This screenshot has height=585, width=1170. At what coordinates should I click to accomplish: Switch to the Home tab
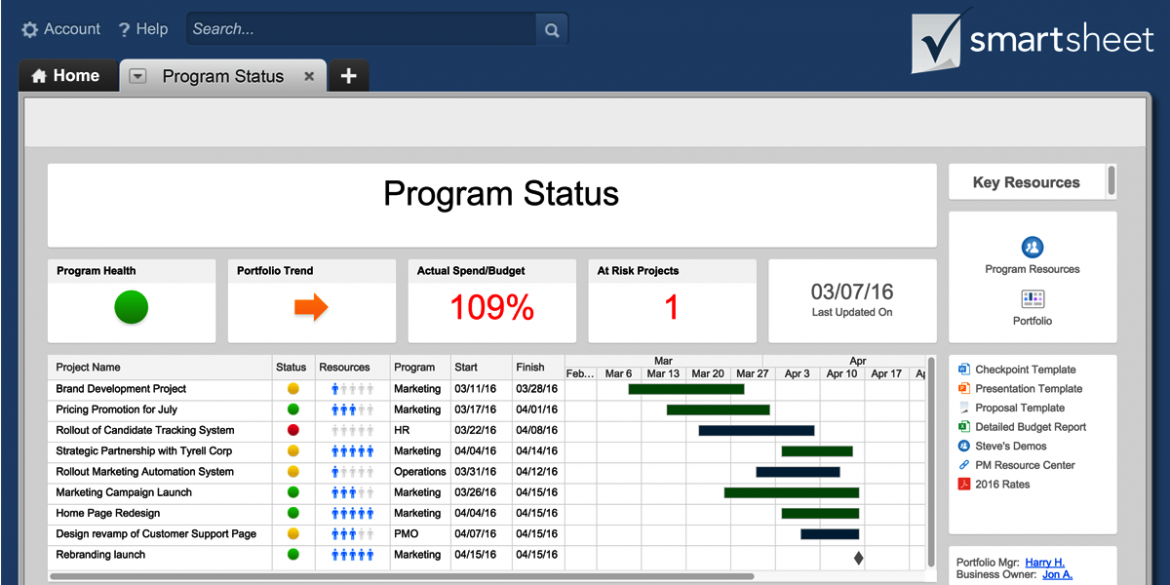click(67, 75)
